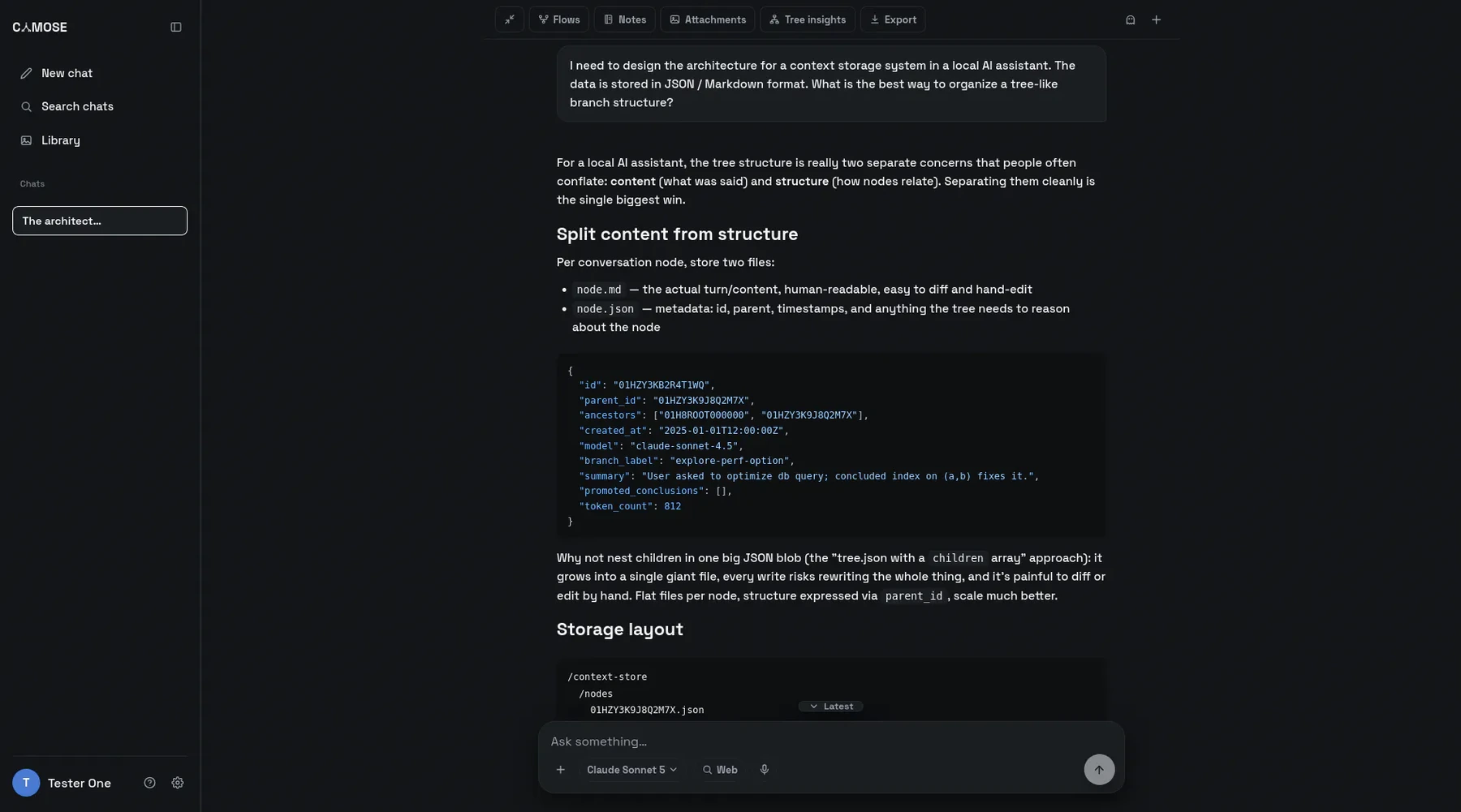The height and width of the screenshot is (812, 1461).
Task: Open the Attachments tab
Action: click(708, 19)
